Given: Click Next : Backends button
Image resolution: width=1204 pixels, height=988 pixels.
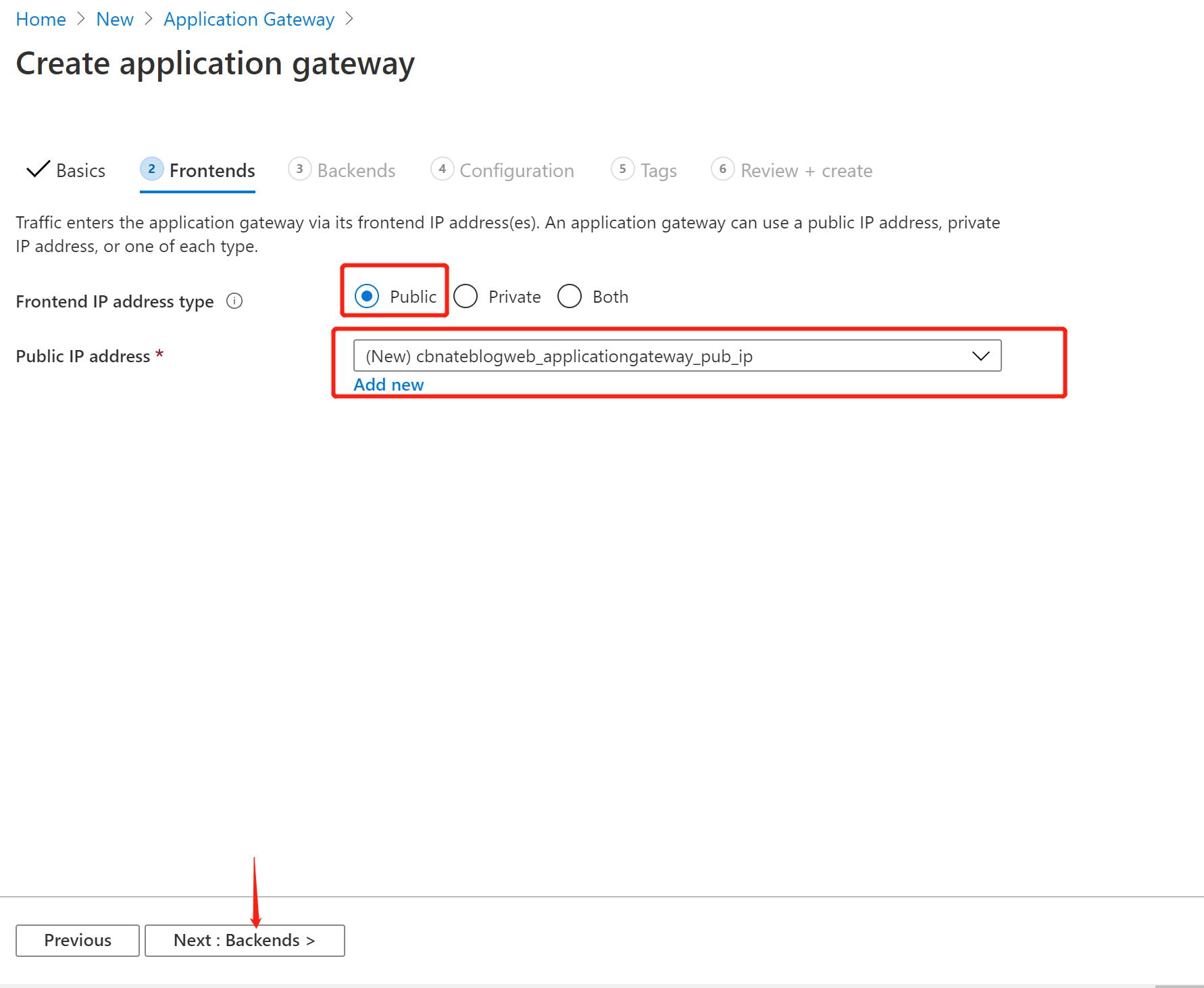Looking at the screenshot, I should 244,940.
